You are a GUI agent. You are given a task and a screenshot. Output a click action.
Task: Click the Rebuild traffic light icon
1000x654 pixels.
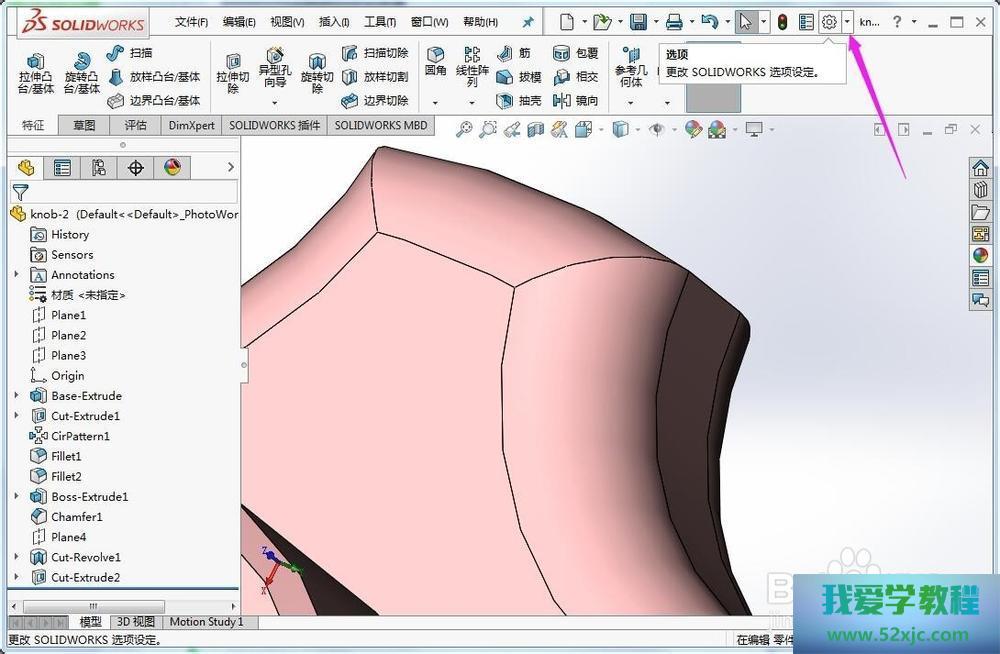(x=782, y=22)
